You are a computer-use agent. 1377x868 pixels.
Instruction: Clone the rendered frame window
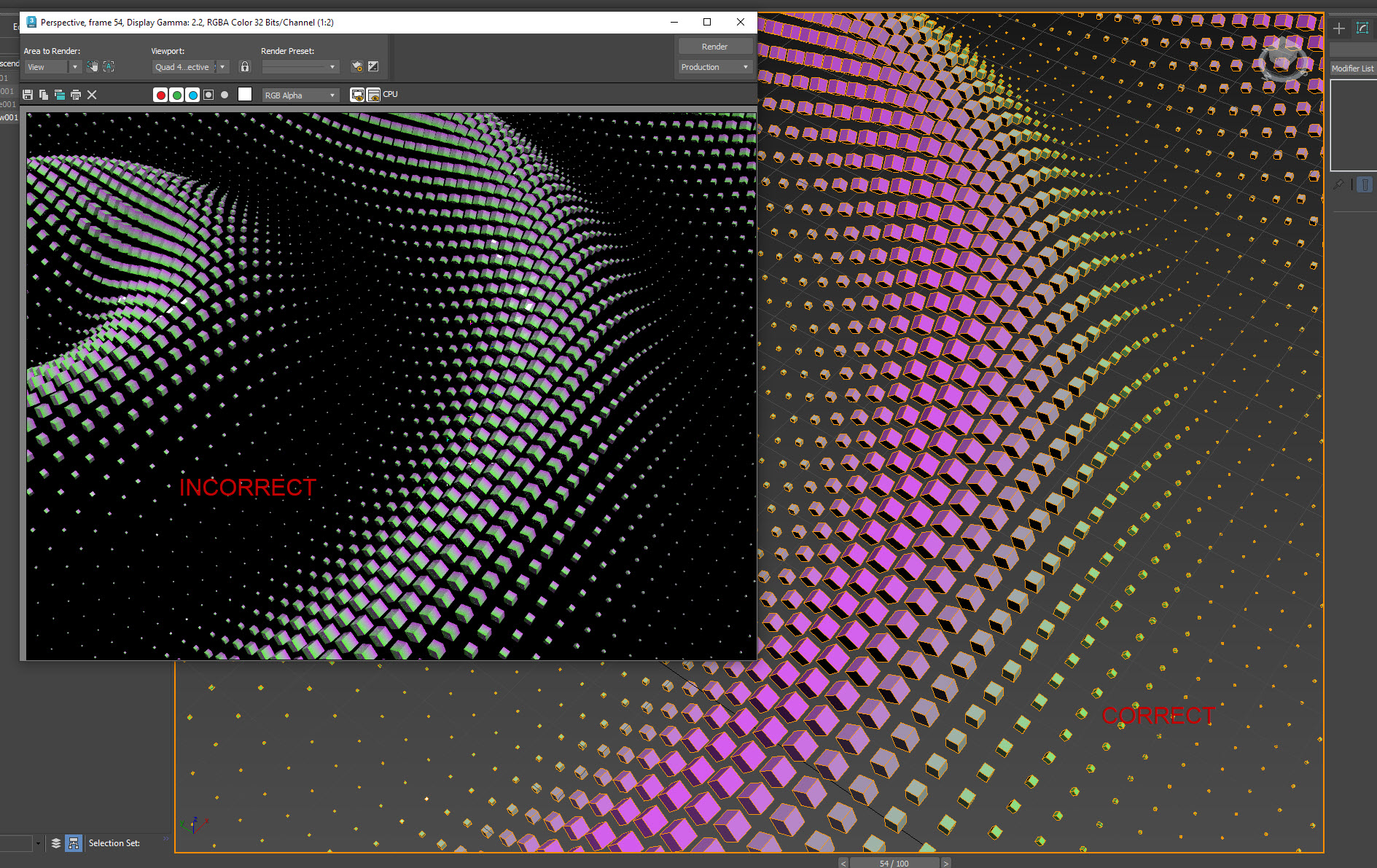tap(60, 95)
